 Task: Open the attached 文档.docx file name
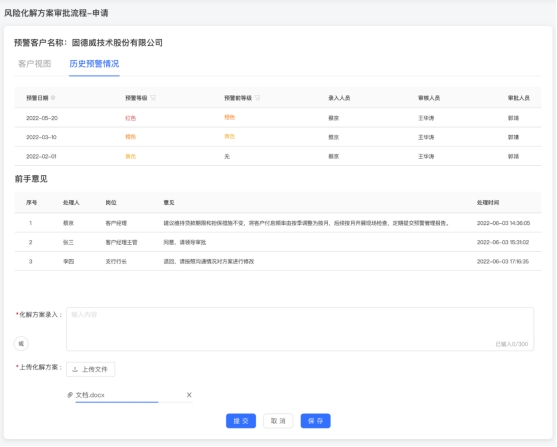click(90, 395)
